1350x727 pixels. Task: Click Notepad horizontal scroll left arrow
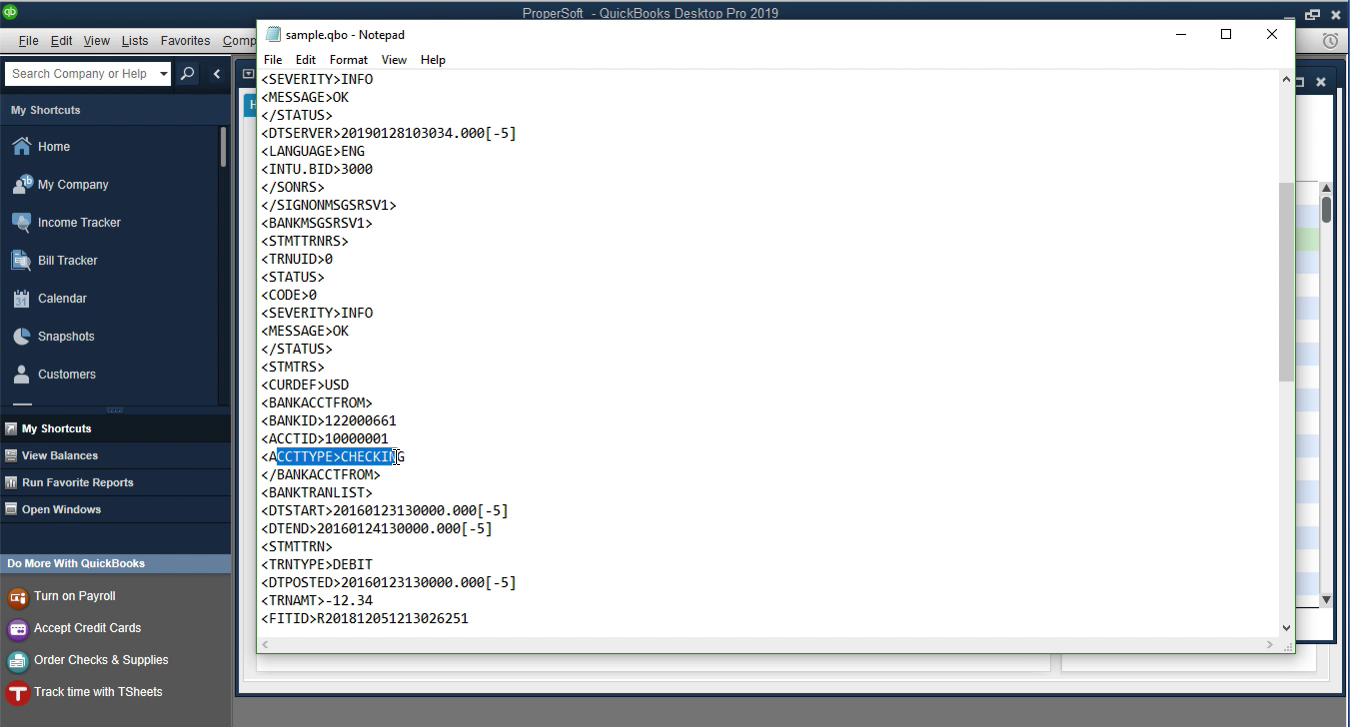pos(266,645)
